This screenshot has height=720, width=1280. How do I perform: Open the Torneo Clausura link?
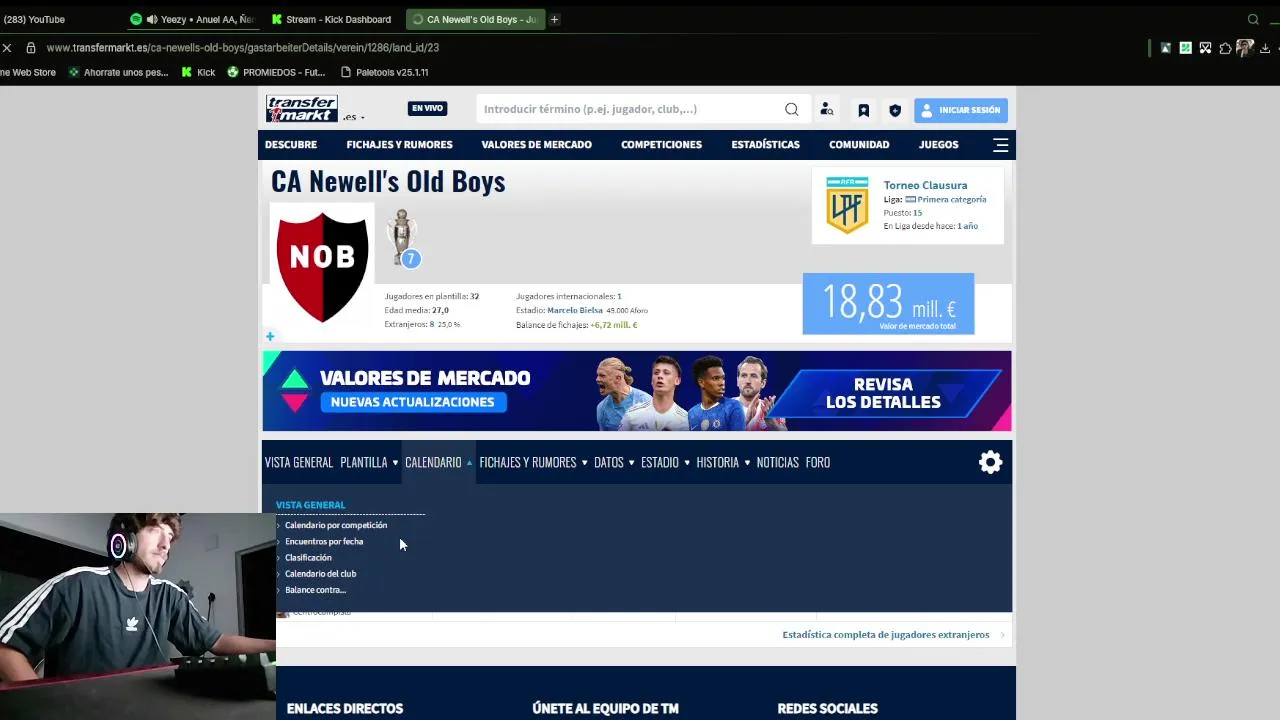(925, 185)
